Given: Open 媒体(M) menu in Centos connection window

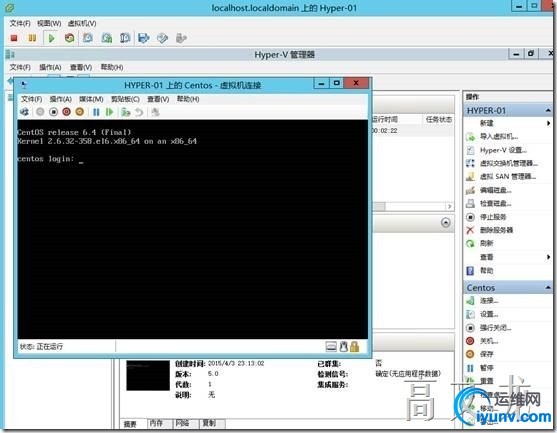Looking at the screenshot, I should coord(91,99).
